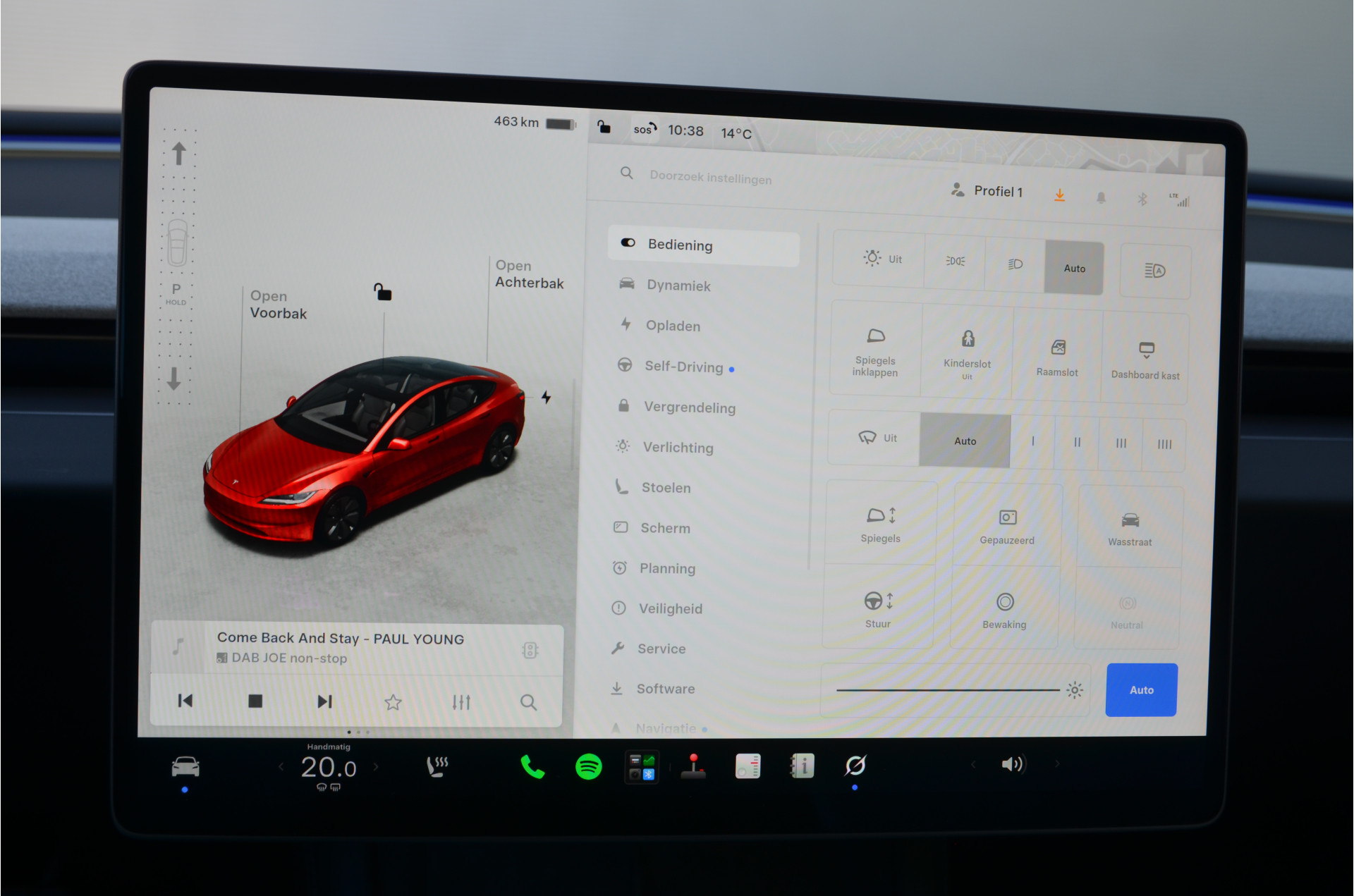Click the Doorzoek instellingen search field

[711, 177]
